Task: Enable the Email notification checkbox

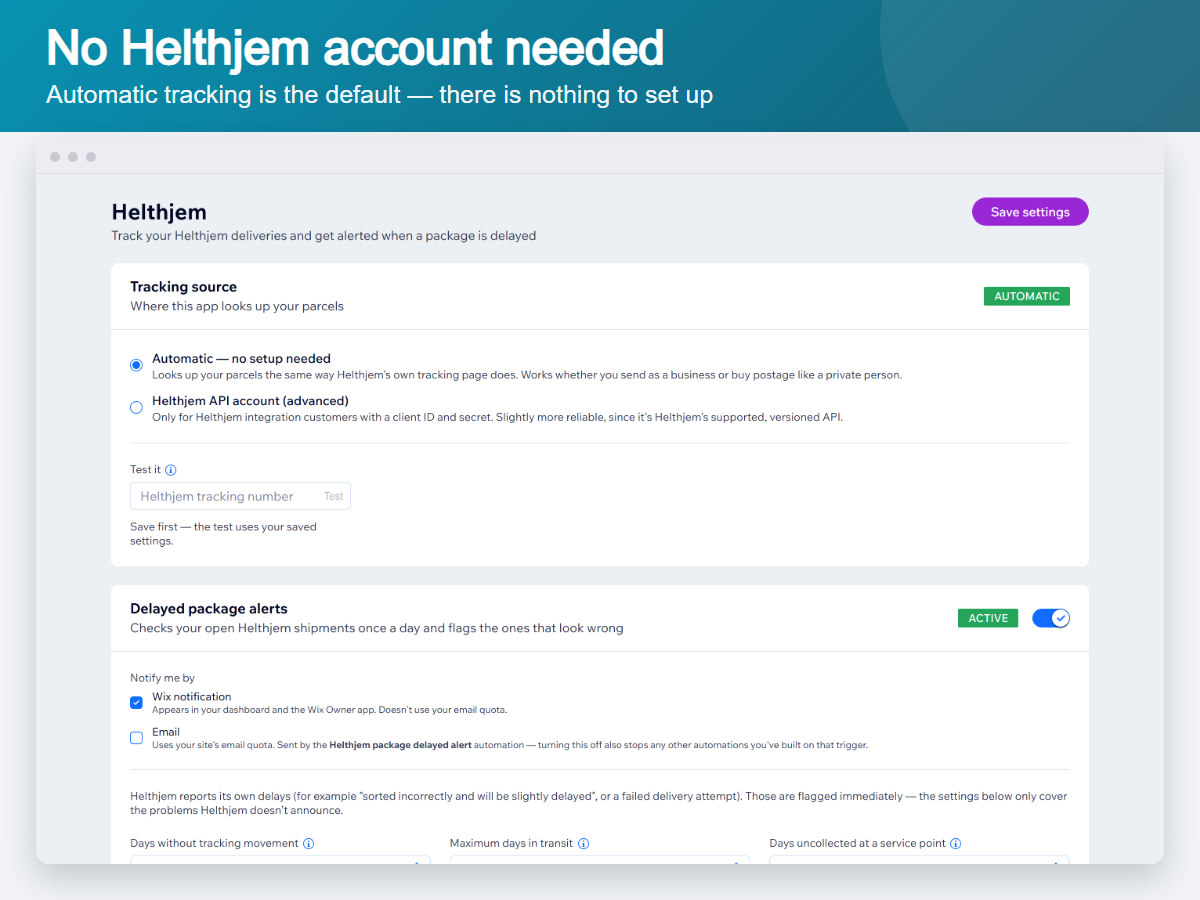Action: click(137, 738)
